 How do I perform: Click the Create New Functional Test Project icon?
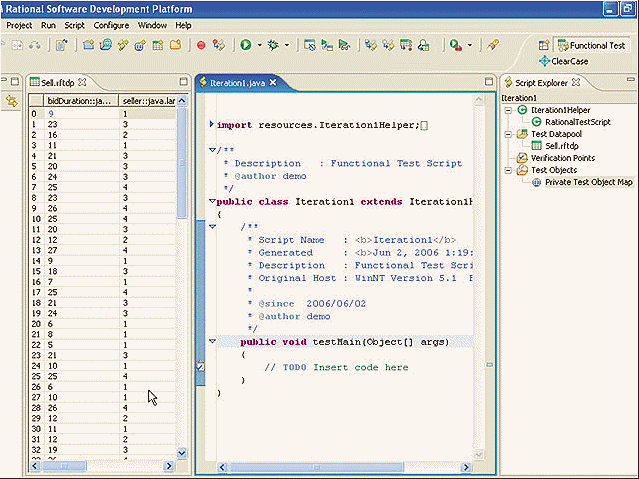(x=88, y=45)
